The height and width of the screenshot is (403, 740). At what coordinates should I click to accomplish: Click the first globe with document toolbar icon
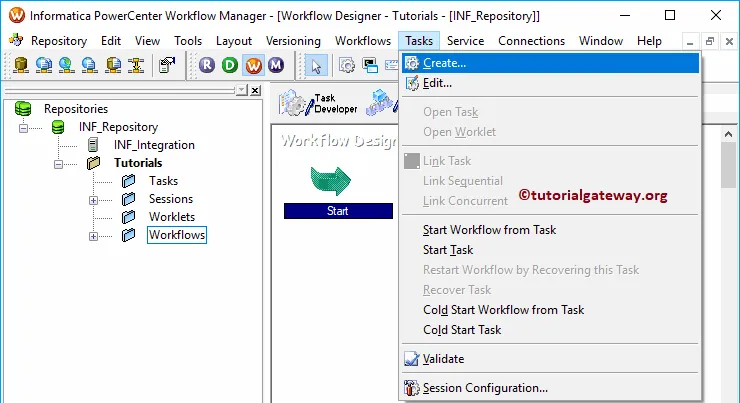click(43, 65)
